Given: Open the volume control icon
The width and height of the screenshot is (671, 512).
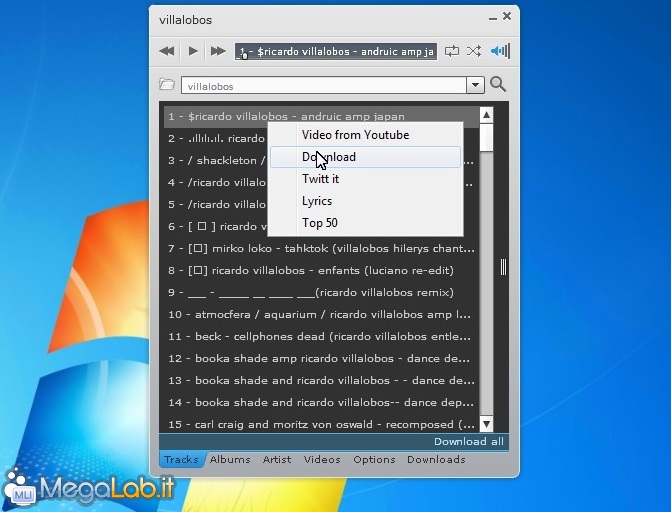Looking at the screenshot, I should [x=500, y=51].
